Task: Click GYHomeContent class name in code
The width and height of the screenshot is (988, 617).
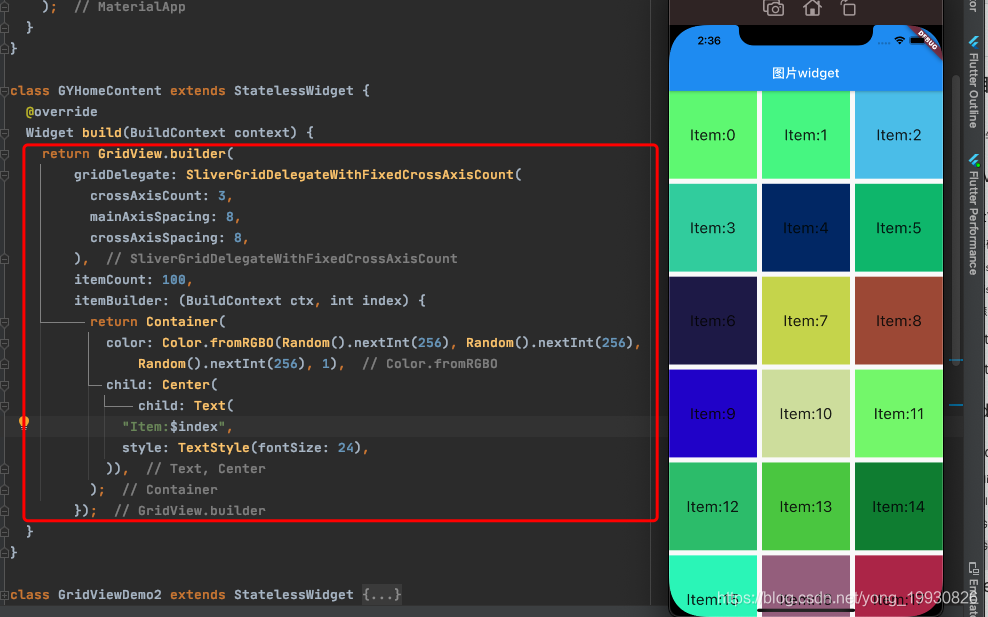Action: point(110,91)
